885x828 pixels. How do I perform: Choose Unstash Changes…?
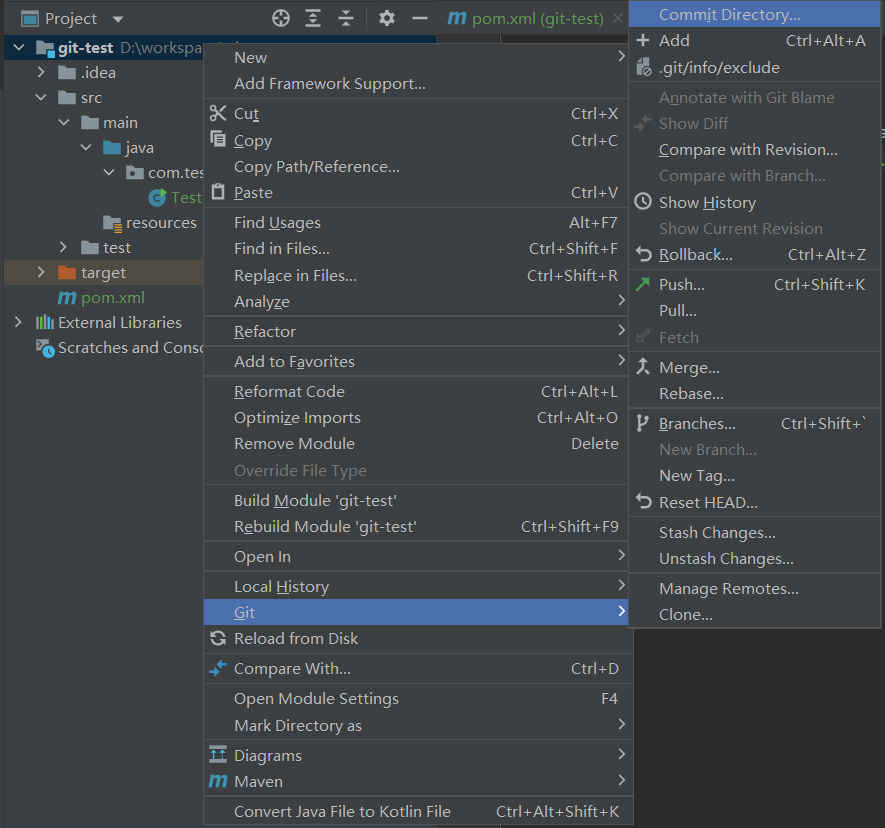tap(755, 558)
